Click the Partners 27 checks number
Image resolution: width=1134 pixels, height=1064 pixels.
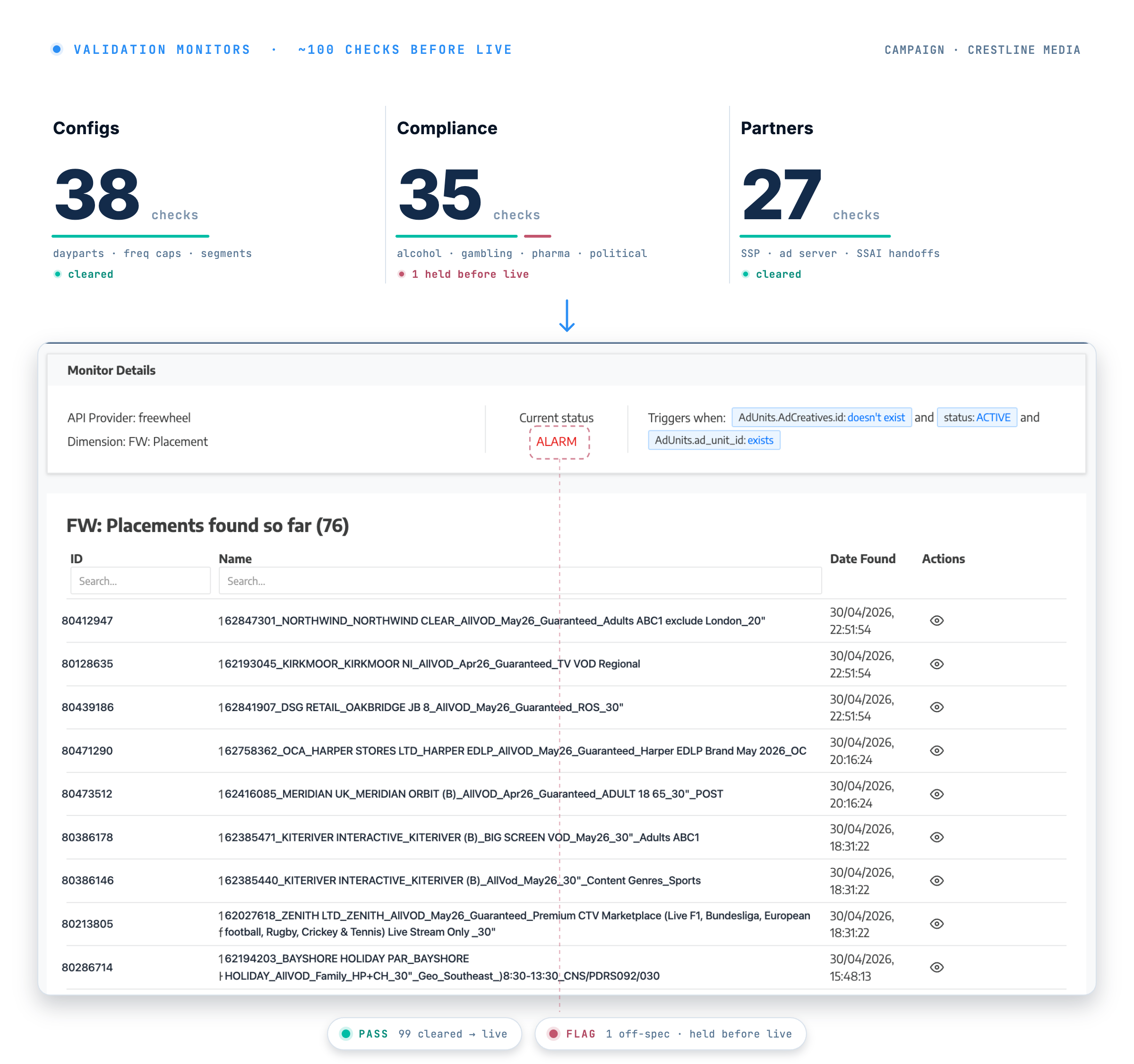[782, 194]
